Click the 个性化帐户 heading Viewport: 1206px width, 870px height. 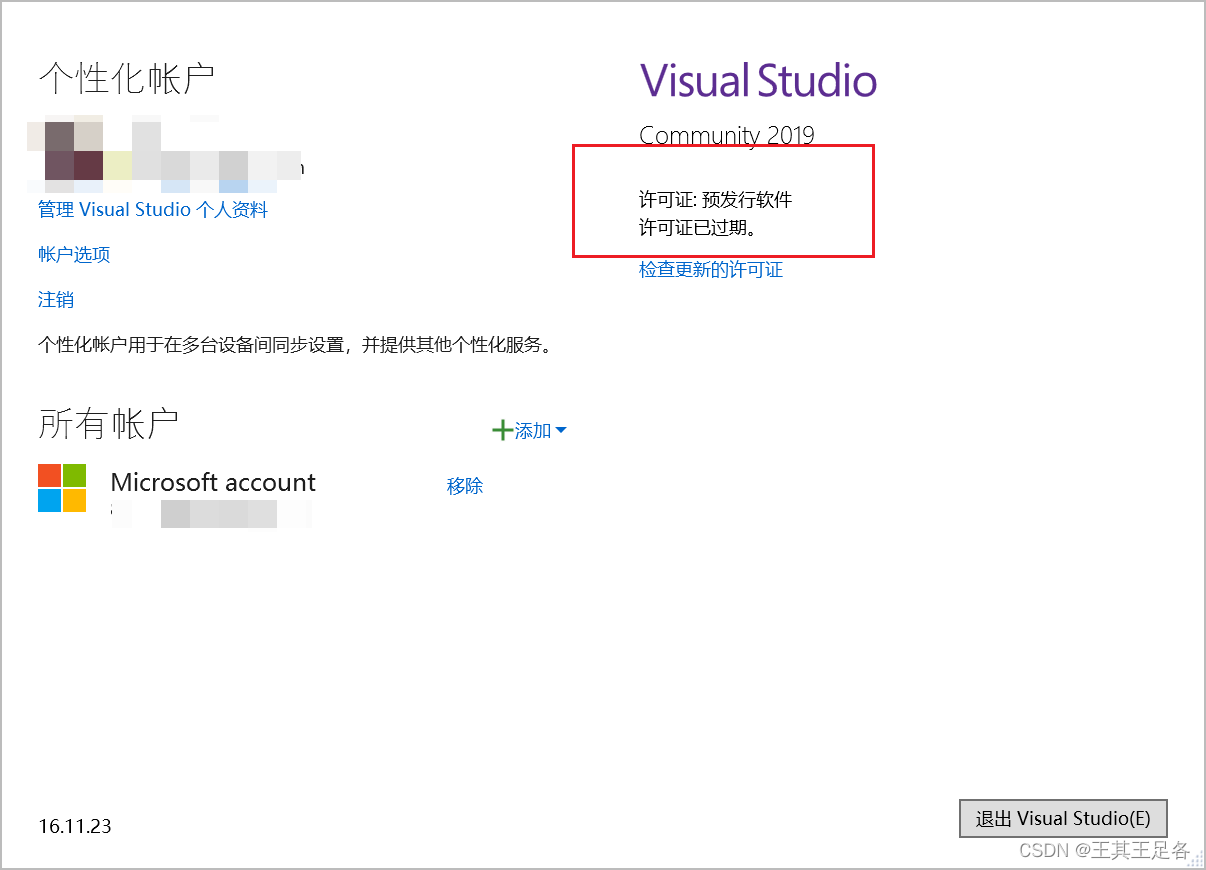coord(127,77)
